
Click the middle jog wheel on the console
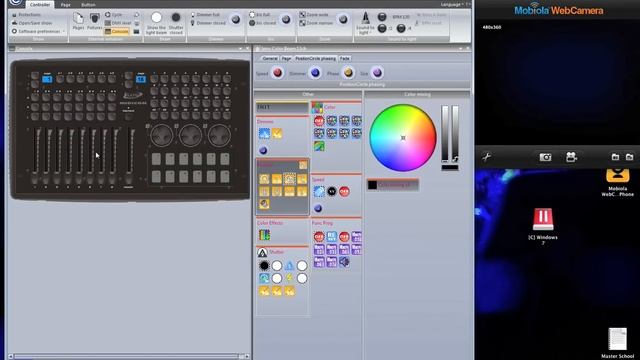coord(190,135)
